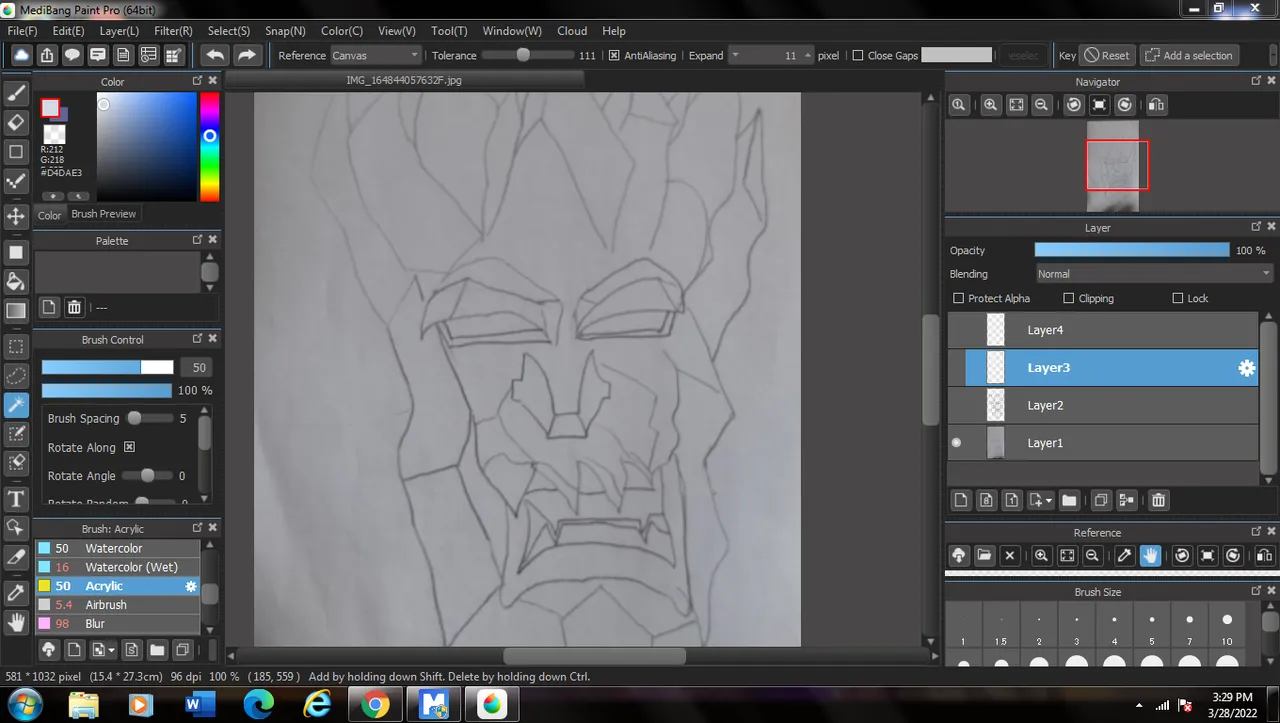Toggle AntiAliasing checkbox
This screenshot has height=723, width=1280.
coord(614,56)
